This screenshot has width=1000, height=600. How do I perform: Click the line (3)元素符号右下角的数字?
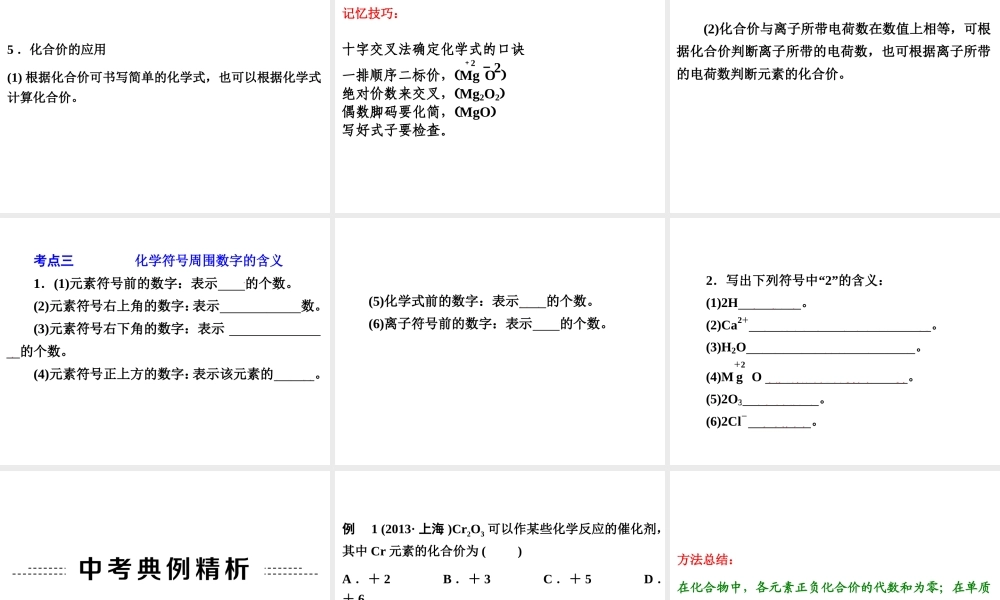[x=177, y=328]
